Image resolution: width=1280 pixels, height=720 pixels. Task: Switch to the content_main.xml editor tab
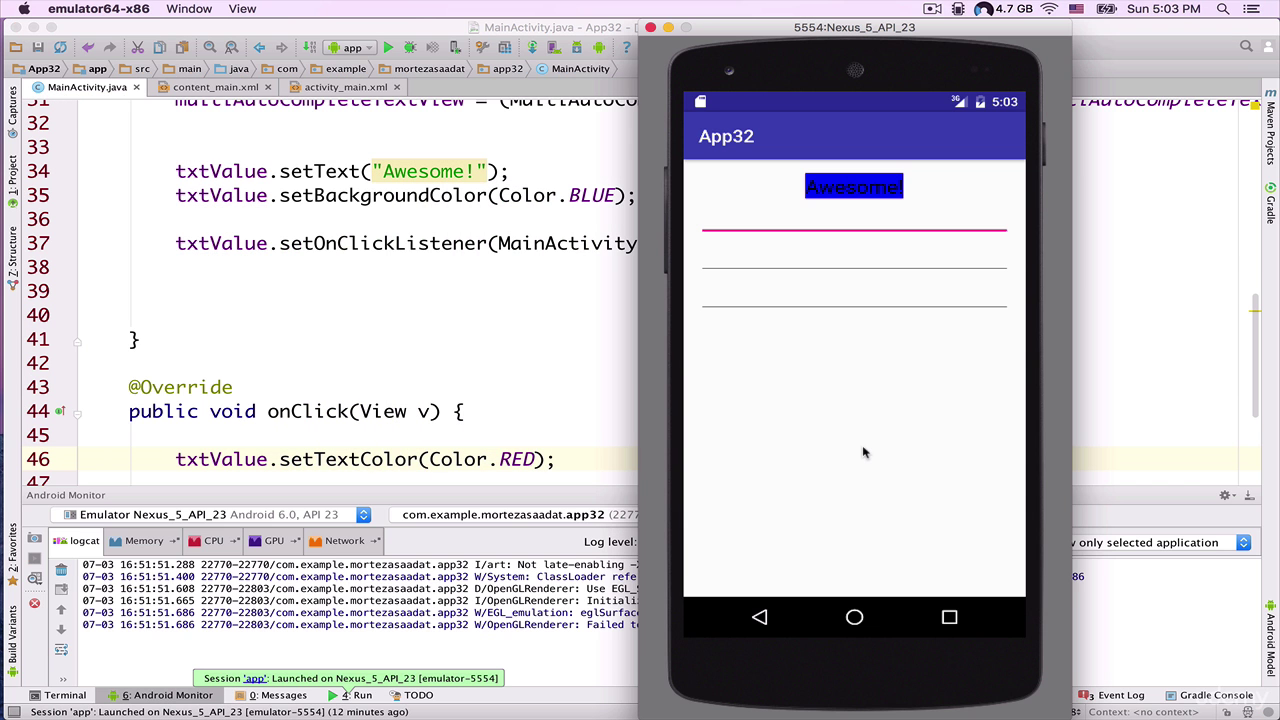(215, 87)
